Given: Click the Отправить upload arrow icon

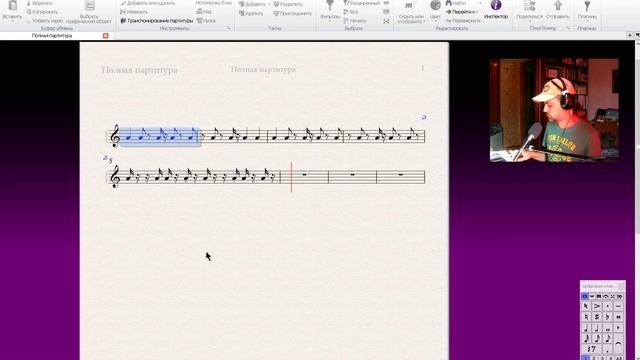Looking at the screenshot, I should tap(558, 6).
